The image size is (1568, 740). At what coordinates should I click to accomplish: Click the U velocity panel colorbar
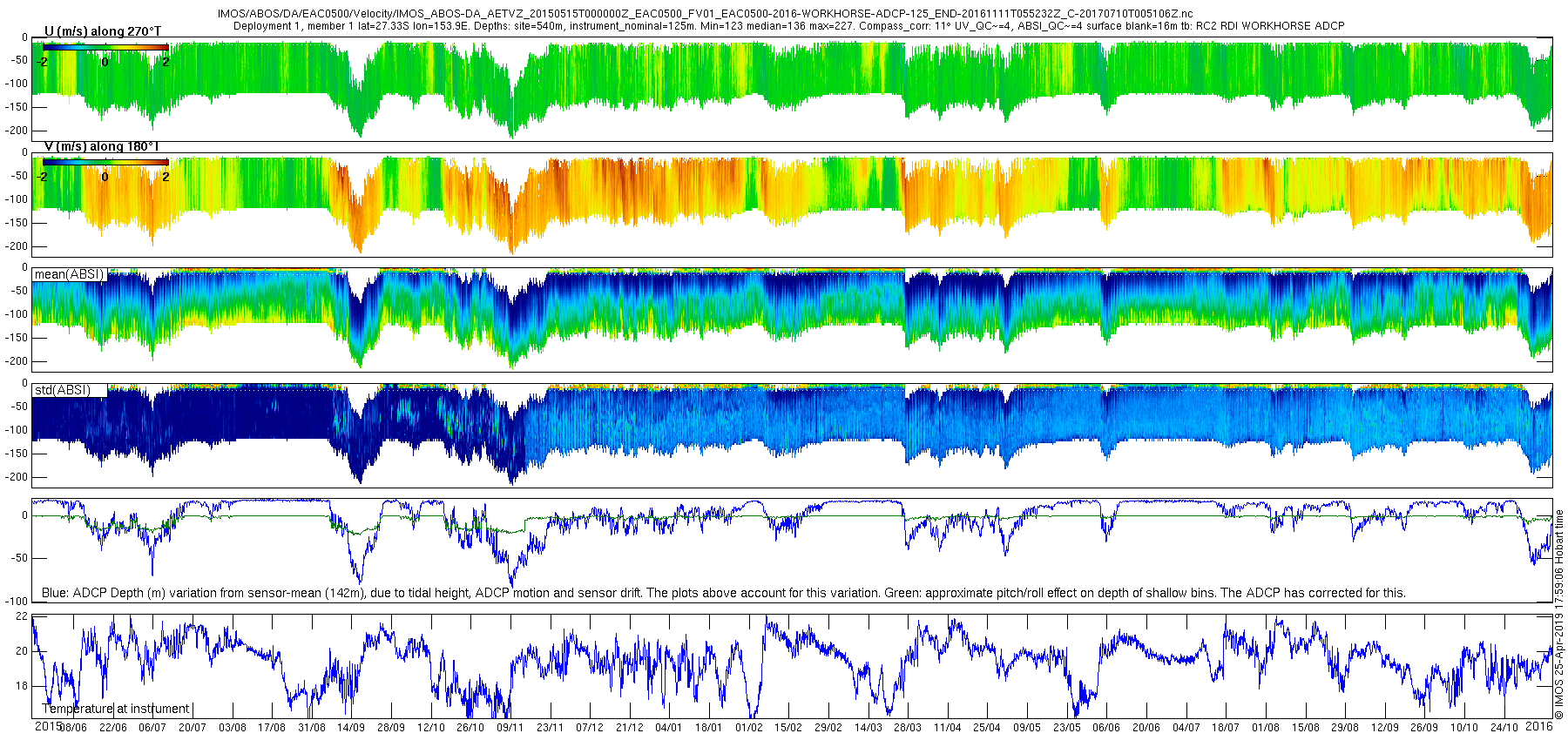pos(105,47)
